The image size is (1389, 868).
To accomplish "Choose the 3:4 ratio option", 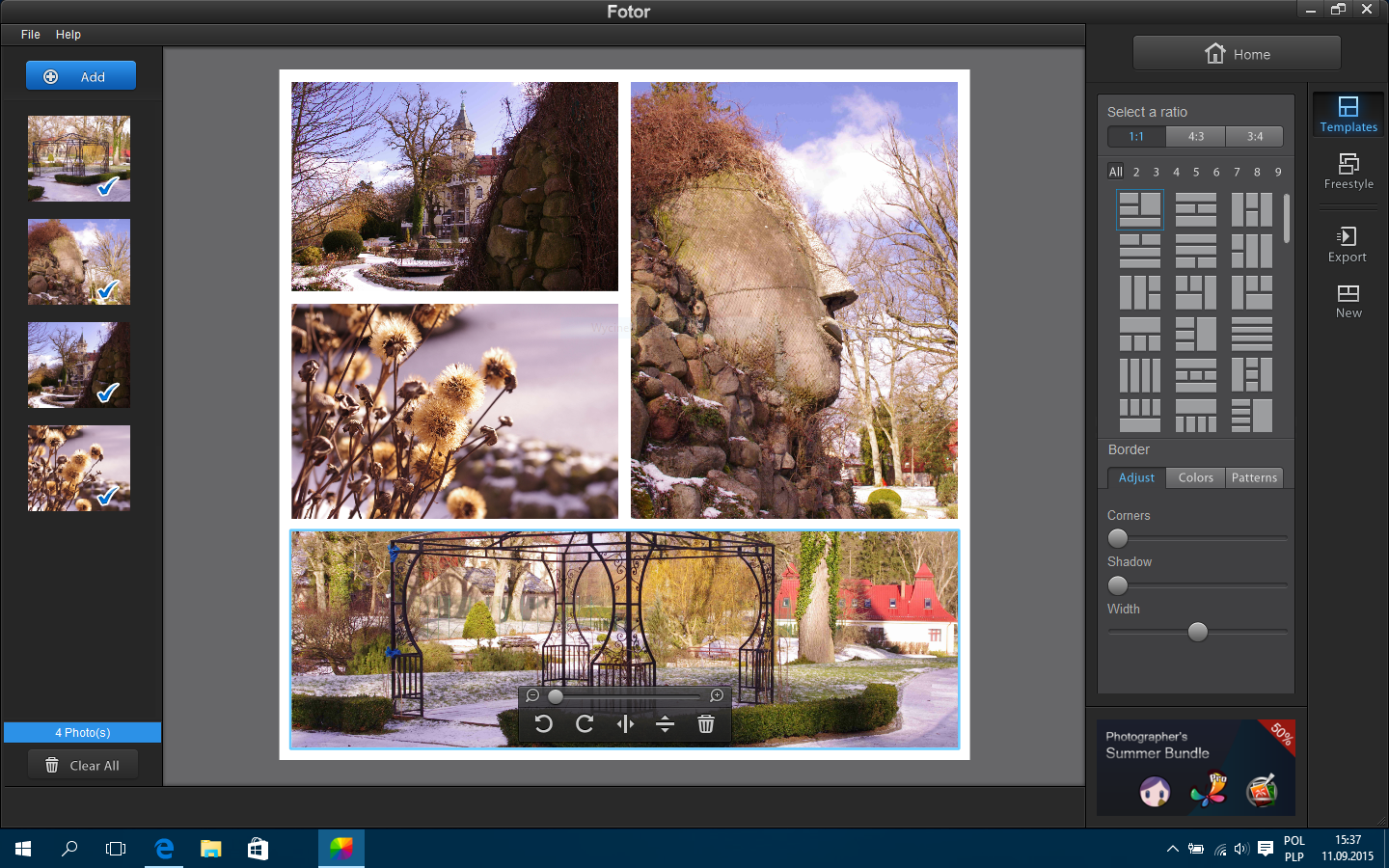I will [1255, 137].
